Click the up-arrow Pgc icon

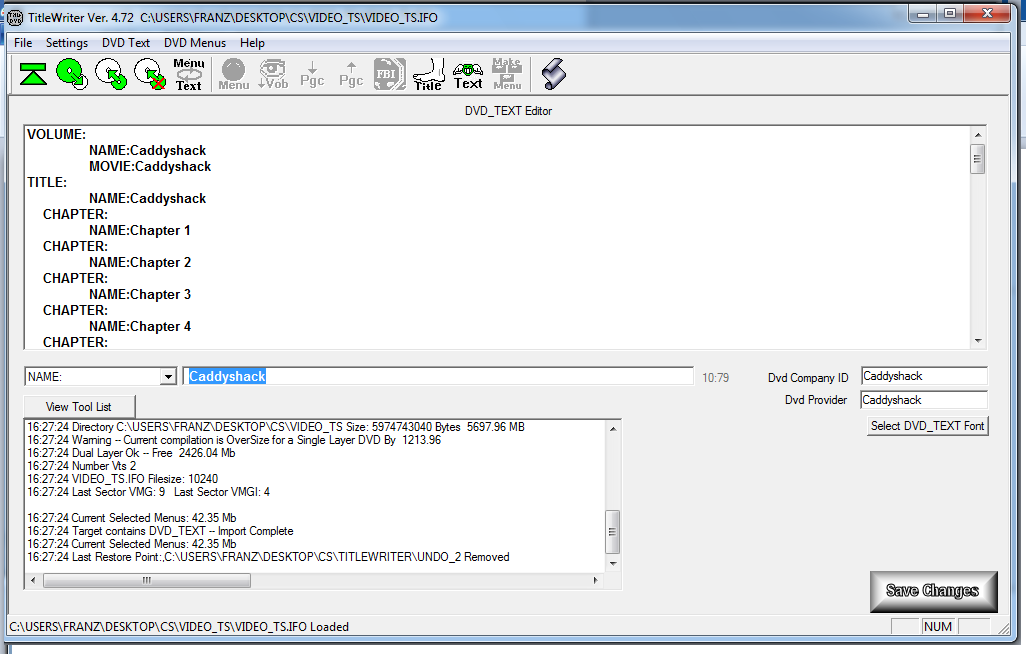351,75
